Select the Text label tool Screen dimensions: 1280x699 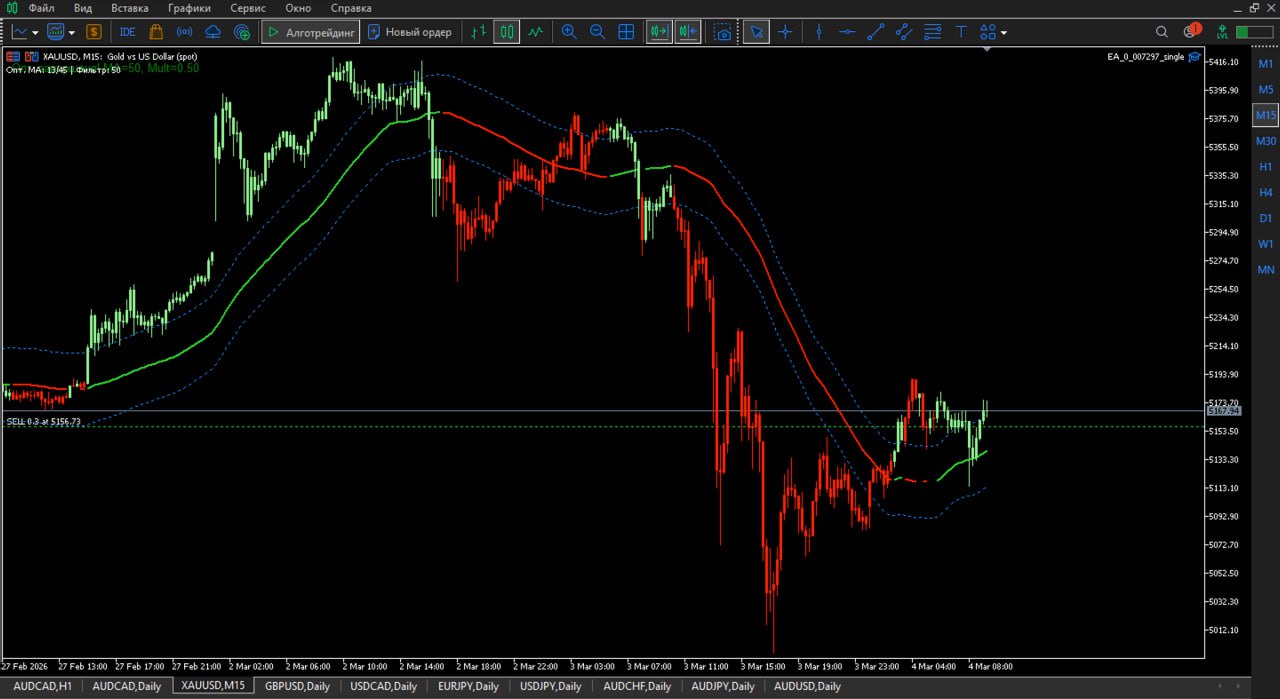[960, 31]
